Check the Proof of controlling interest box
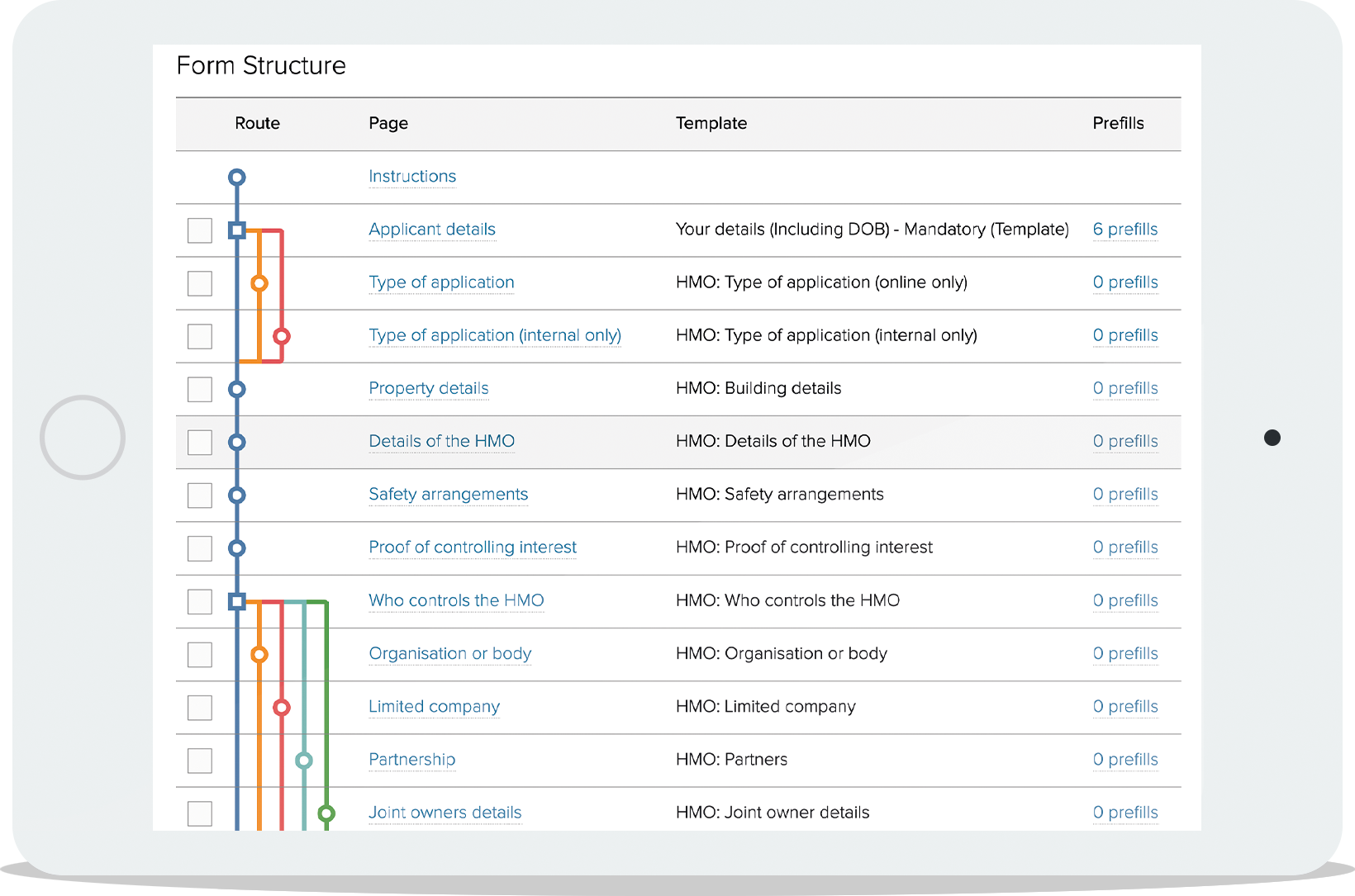 tap(200, 548)
